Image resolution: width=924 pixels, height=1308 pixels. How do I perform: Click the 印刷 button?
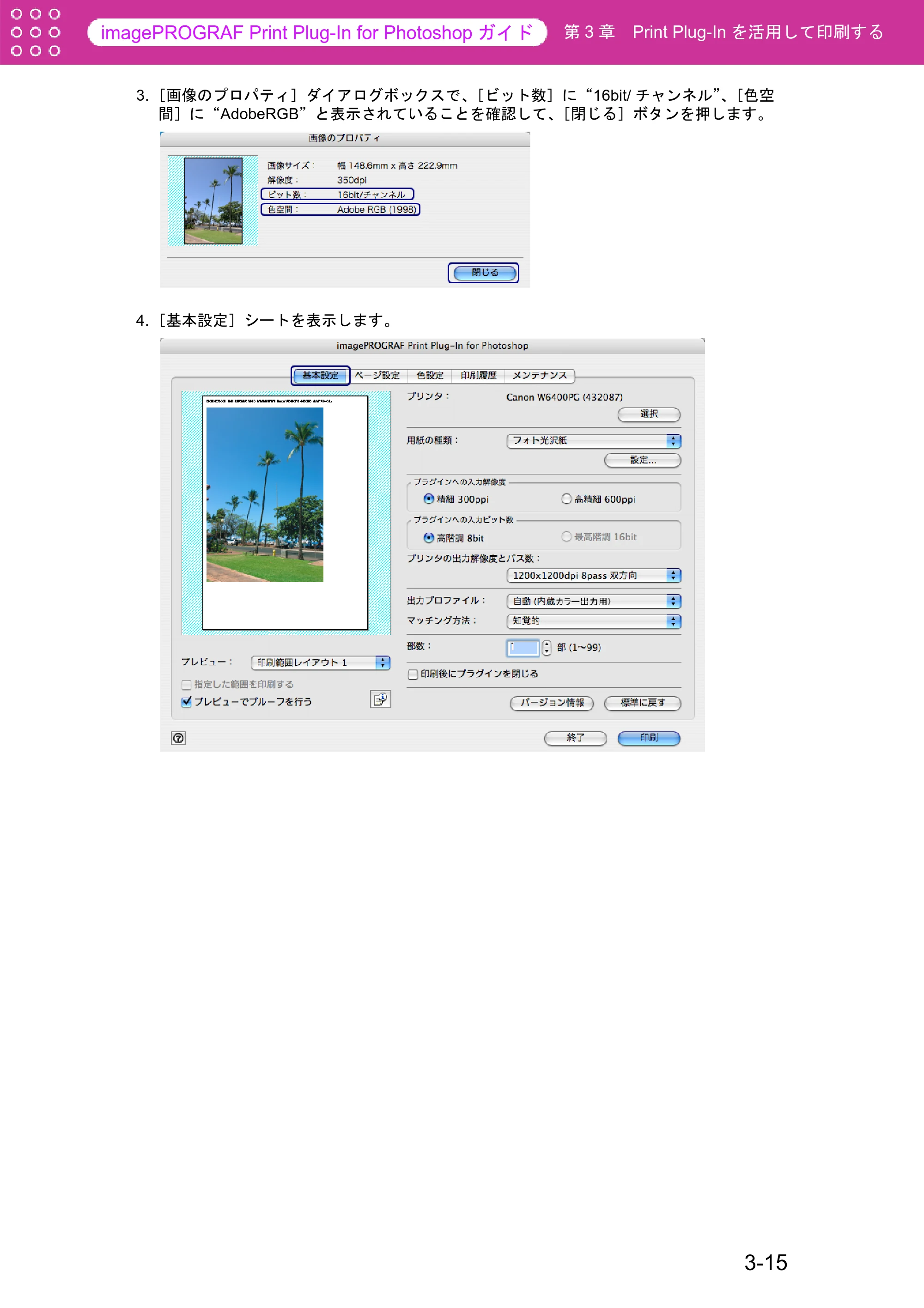[649, 738]
